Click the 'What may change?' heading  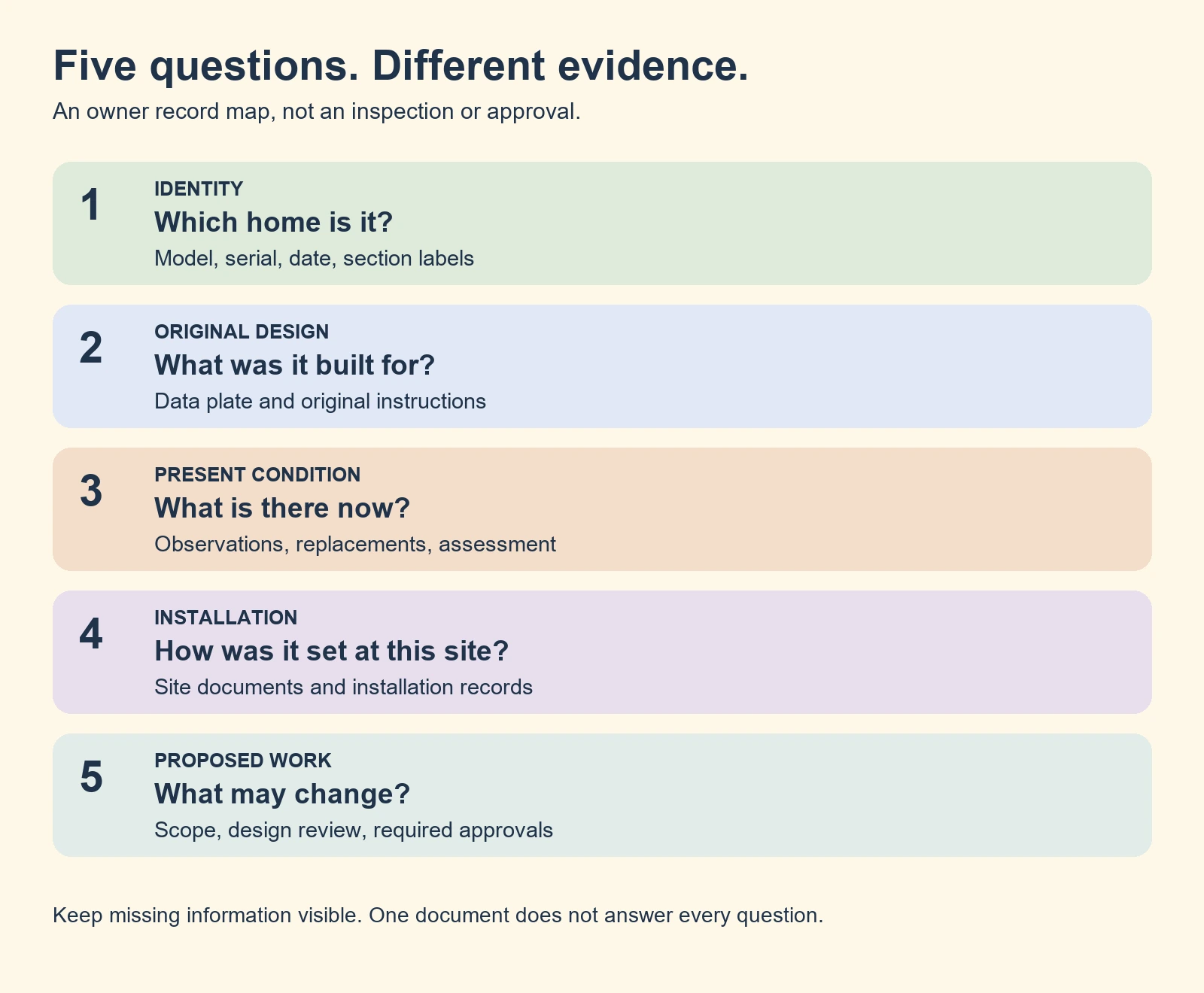click(x=282, y=794)
